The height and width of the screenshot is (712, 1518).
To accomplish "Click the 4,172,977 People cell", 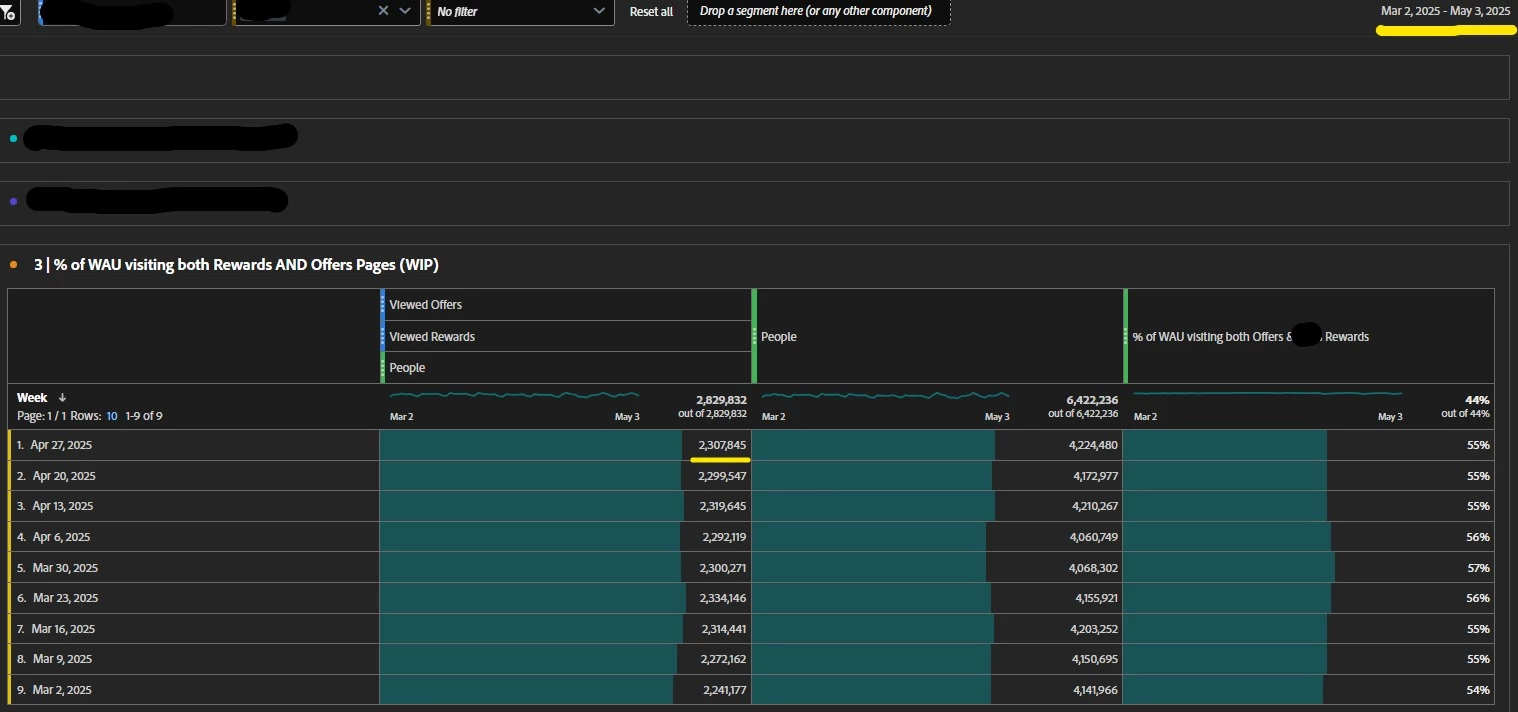I will coord(937,476).
